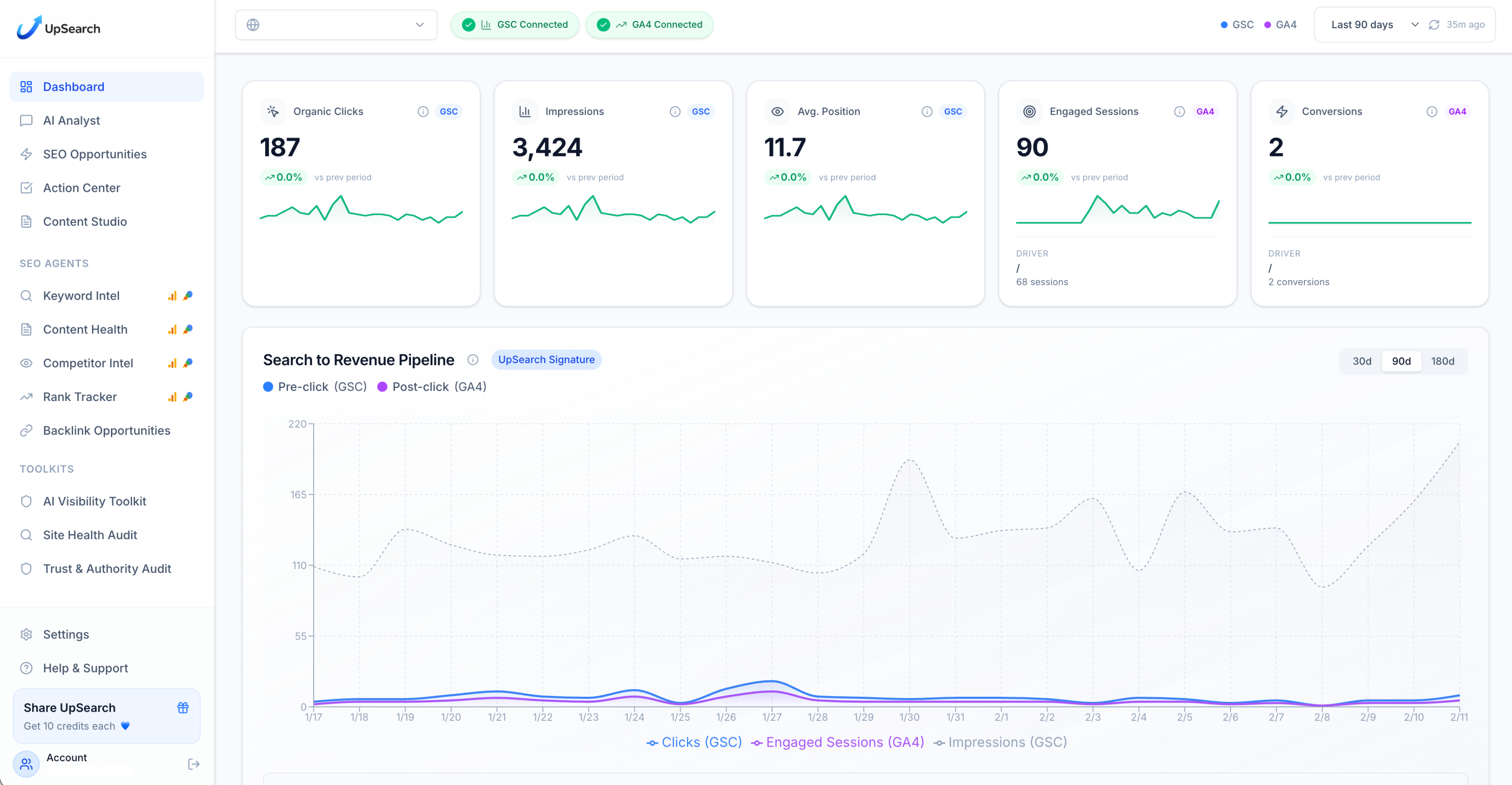Toggle the GSC data source dot

click(1224, 25)
